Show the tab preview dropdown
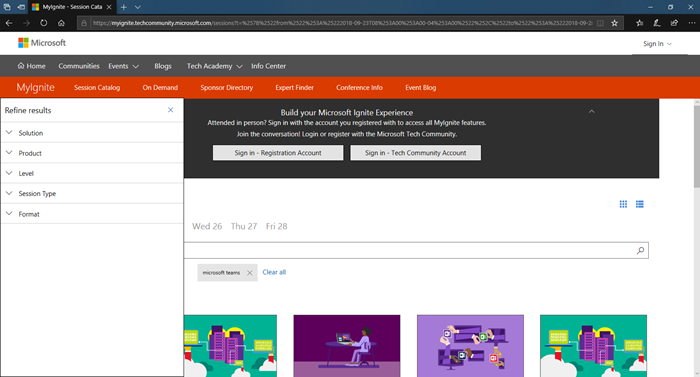The width and height of the screenshot is (700, 377). [138, 7]
